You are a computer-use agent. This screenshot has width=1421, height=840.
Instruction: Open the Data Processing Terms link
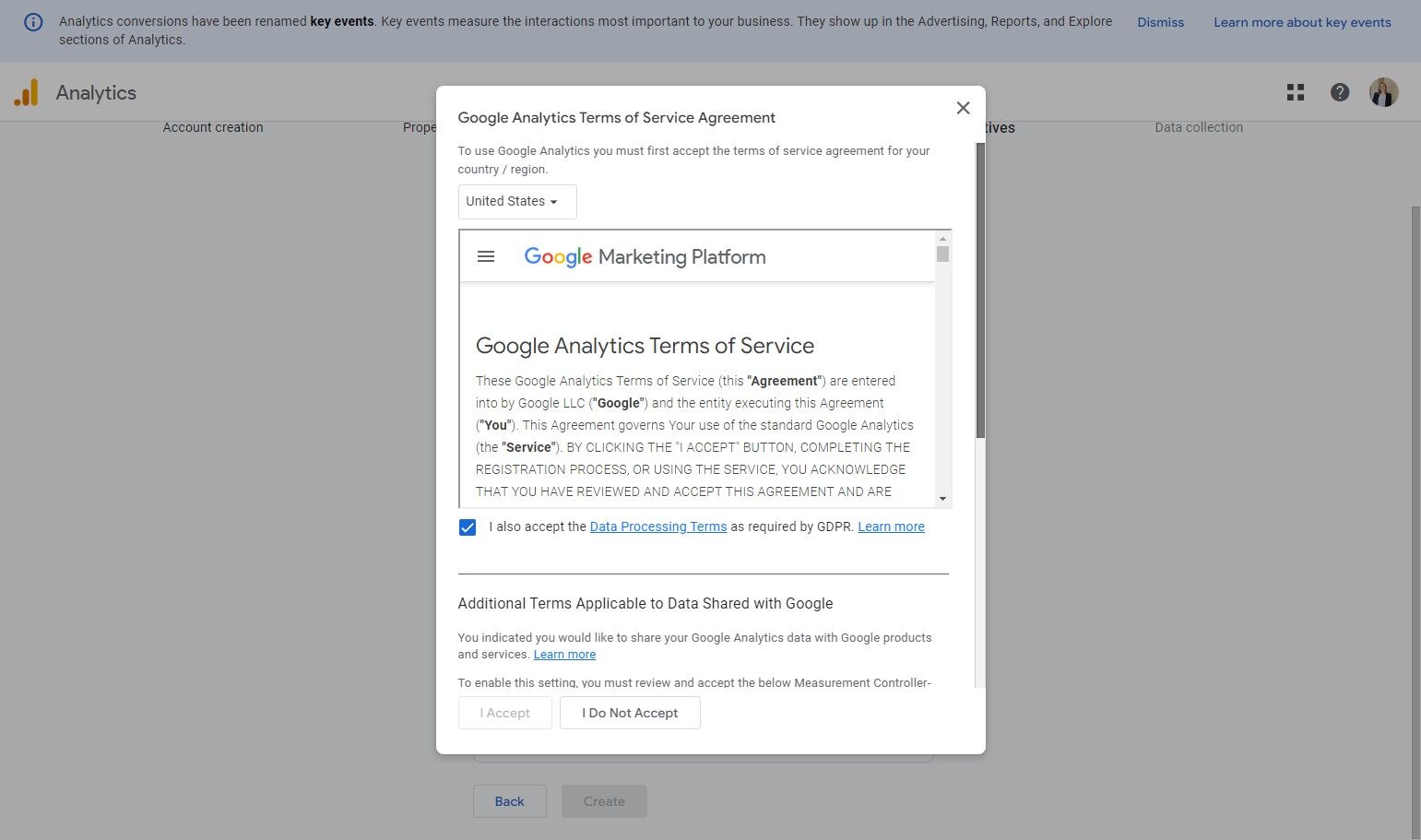[x=658, y=526]
